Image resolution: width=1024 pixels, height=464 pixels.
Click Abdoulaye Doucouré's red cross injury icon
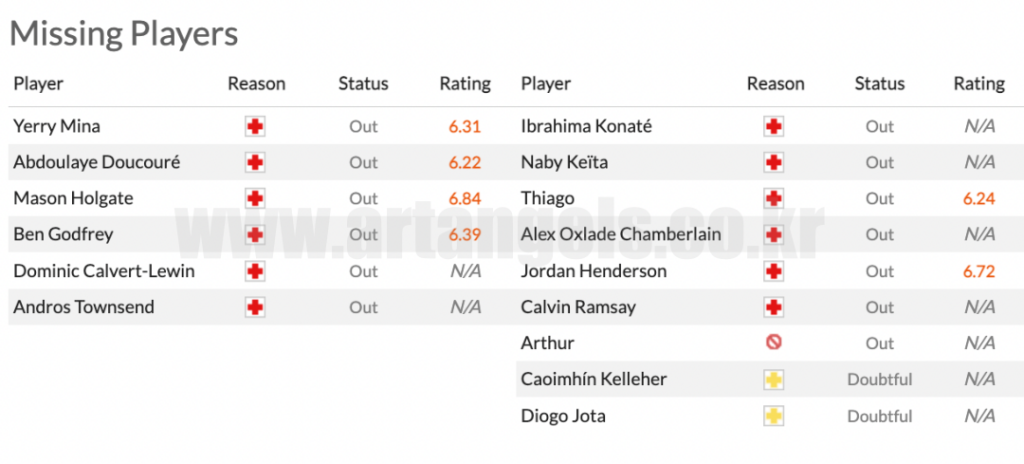pyautogui.click(x=255, y=163)
